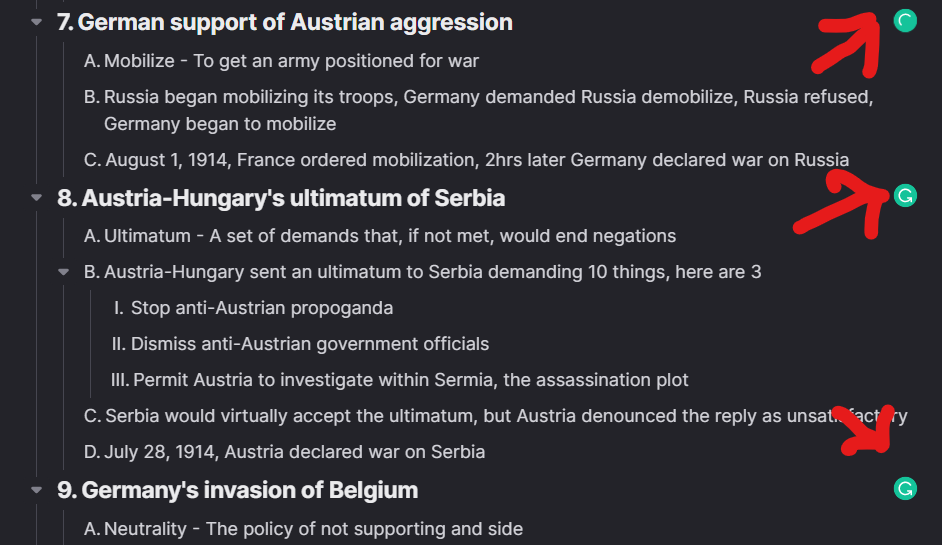The width and height of the screenshot is (942, 545).
Task: Click heading Austria-Hungary's ultimatum of Serbia
Action: tap(293, 198)
